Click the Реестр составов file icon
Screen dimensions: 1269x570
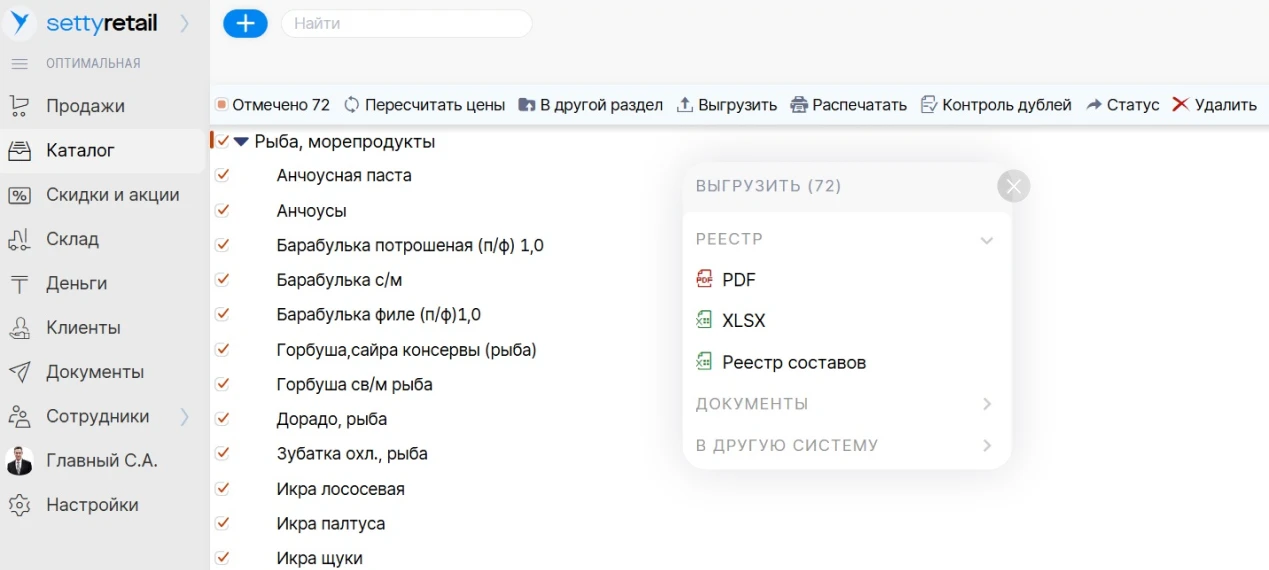click(x=704, y=362)
